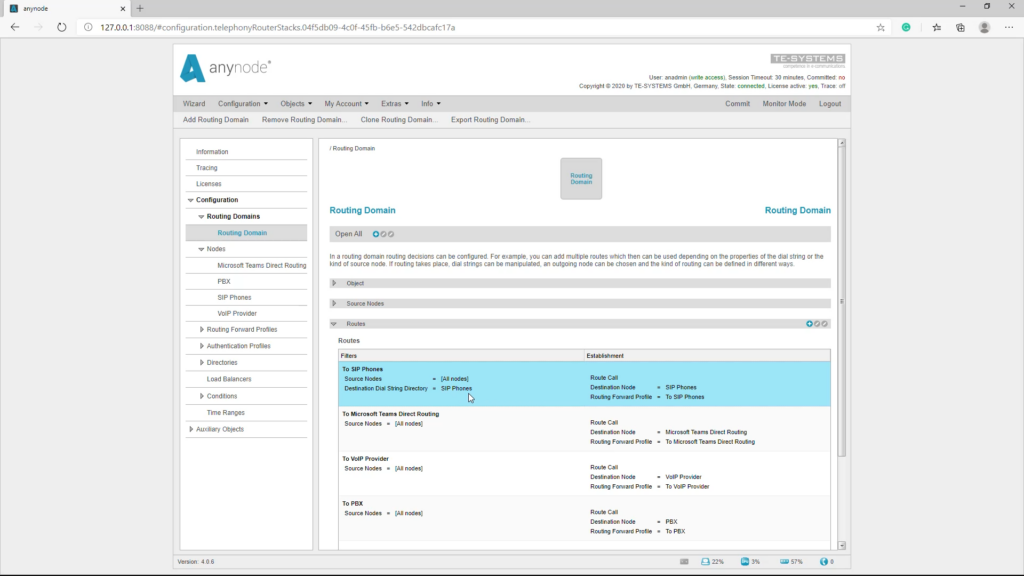Click Remove Routing Domain...
Viewport: 1024px width, 576px height.
(x=304, y=120)
